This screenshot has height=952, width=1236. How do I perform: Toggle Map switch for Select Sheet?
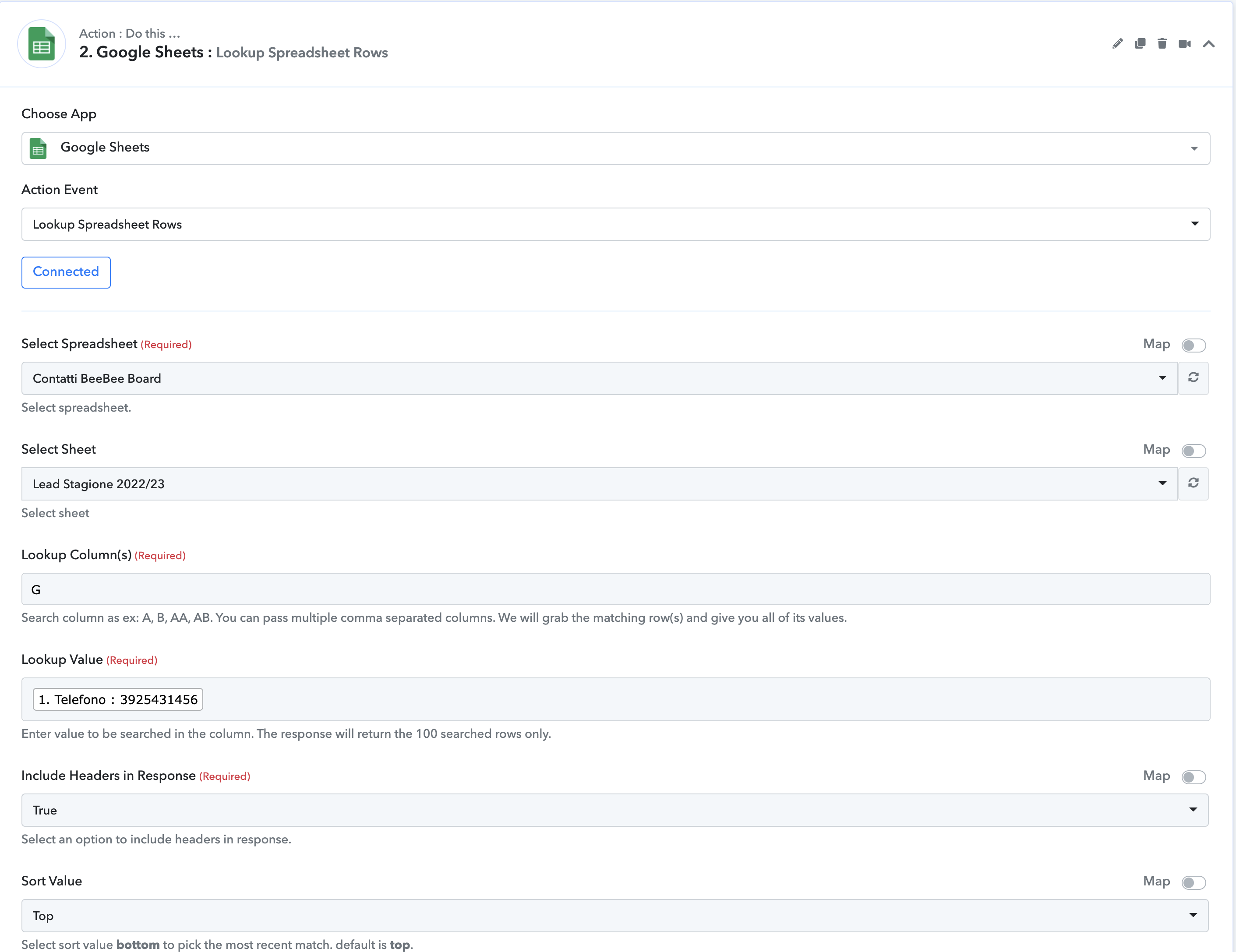coord(1194,450)
